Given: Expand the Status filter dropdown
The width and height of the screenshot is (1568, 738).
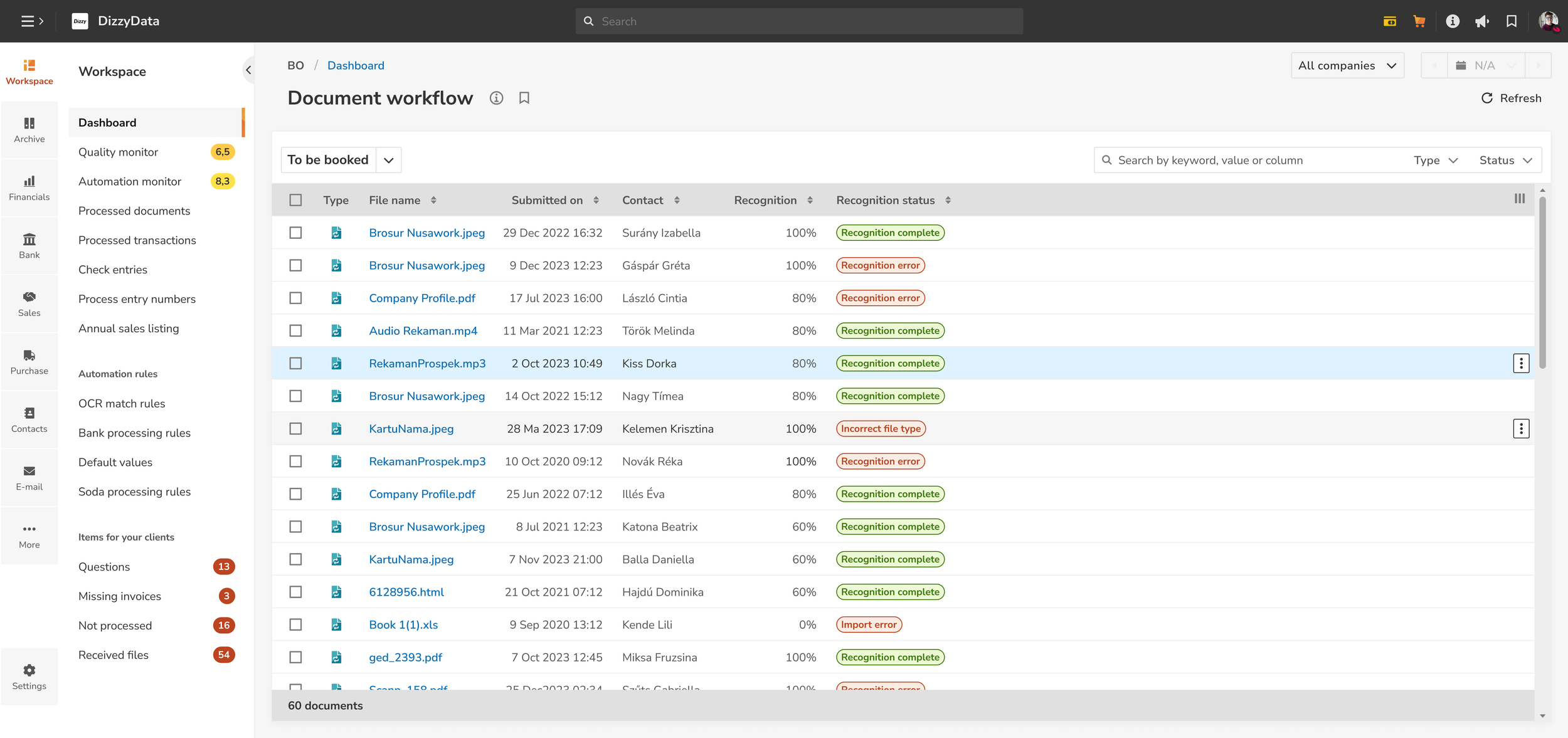Looking at the screenshot, I should click(x=1505, y=161).
